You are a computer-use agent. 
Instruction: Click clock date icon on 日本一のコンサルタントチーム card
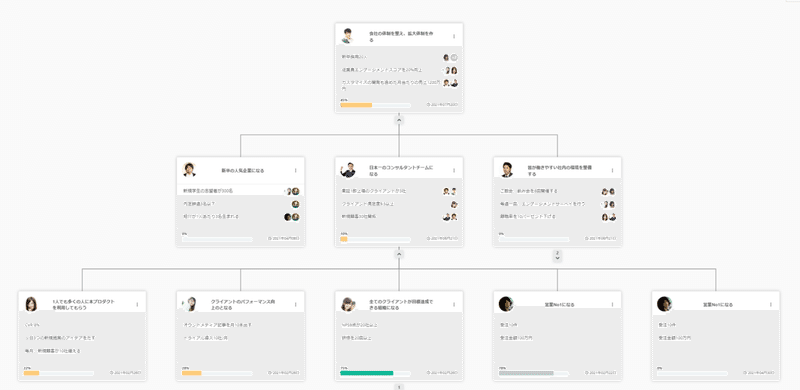[429, 238]
